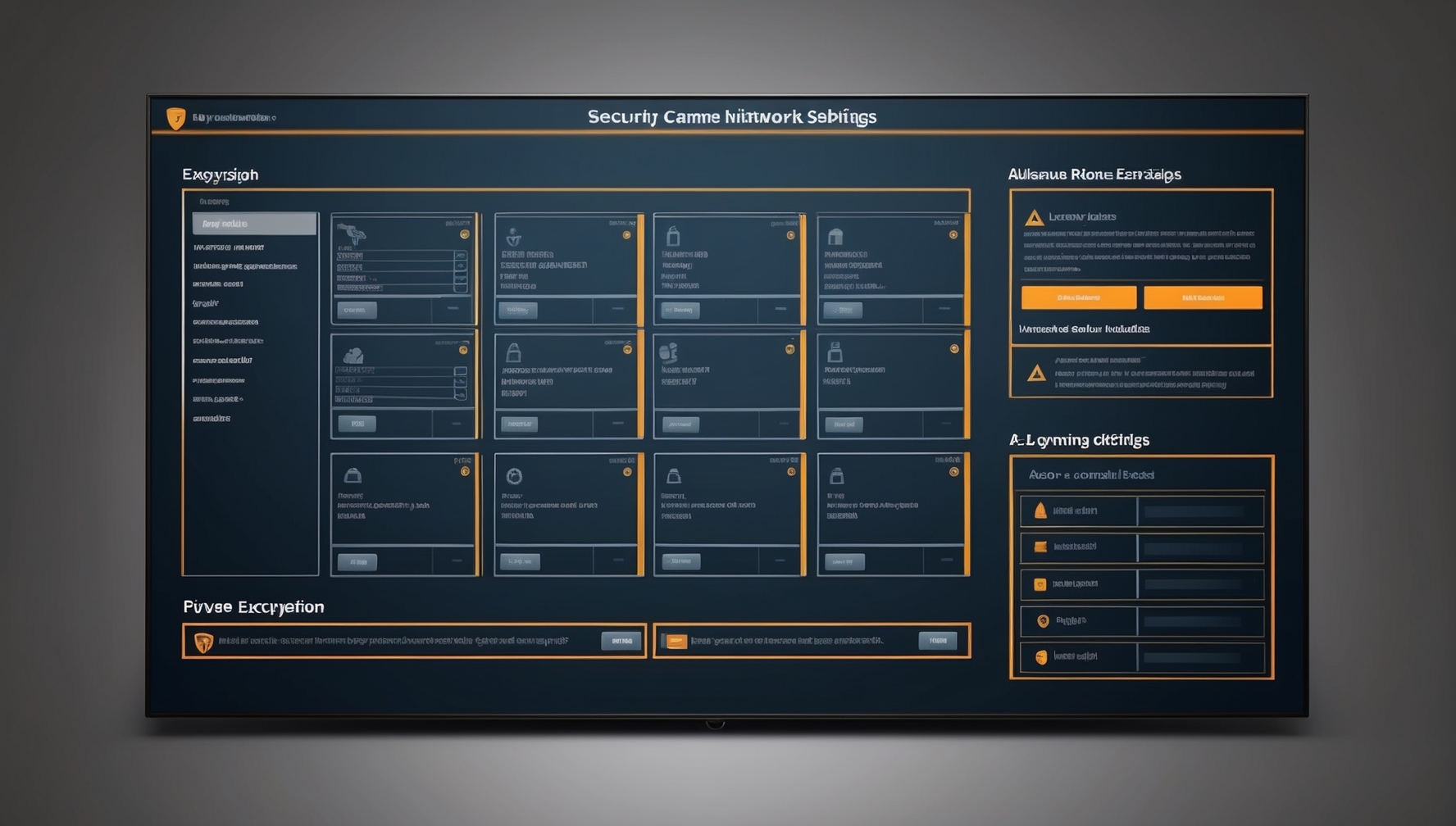The width and height of the screenshot is (1456, 826).
Task: Select the highlighted entry in the left sidebar
Action: (x=254, y=224)
